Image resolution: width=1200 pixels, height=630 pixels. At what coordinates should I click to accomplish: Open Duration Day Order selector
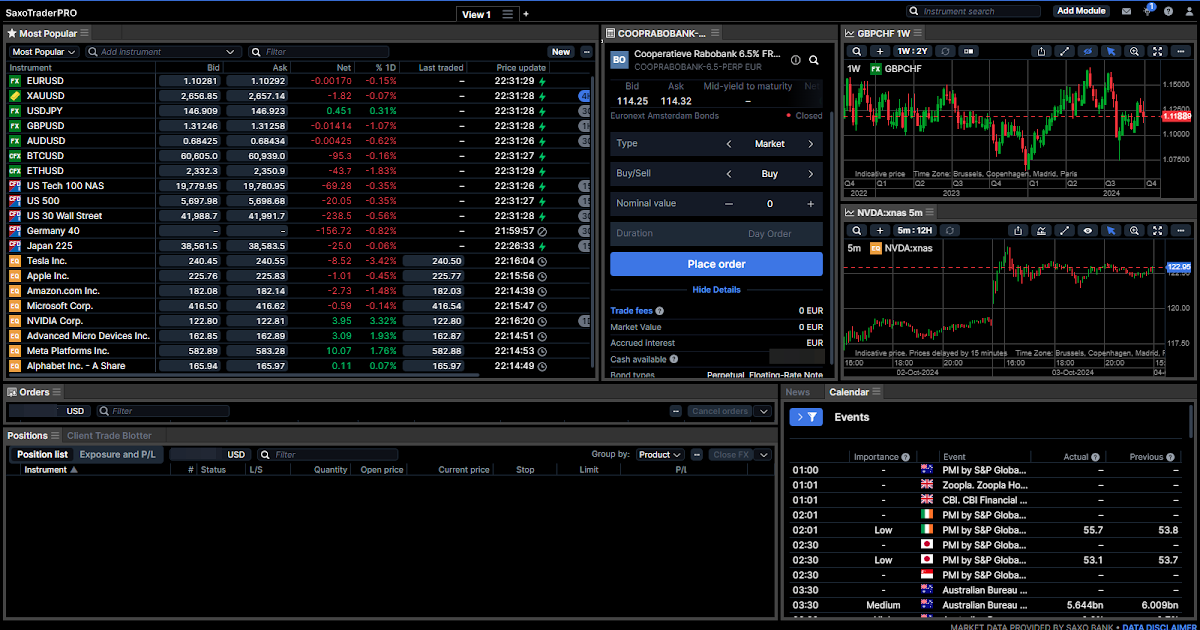click(716, 234)
